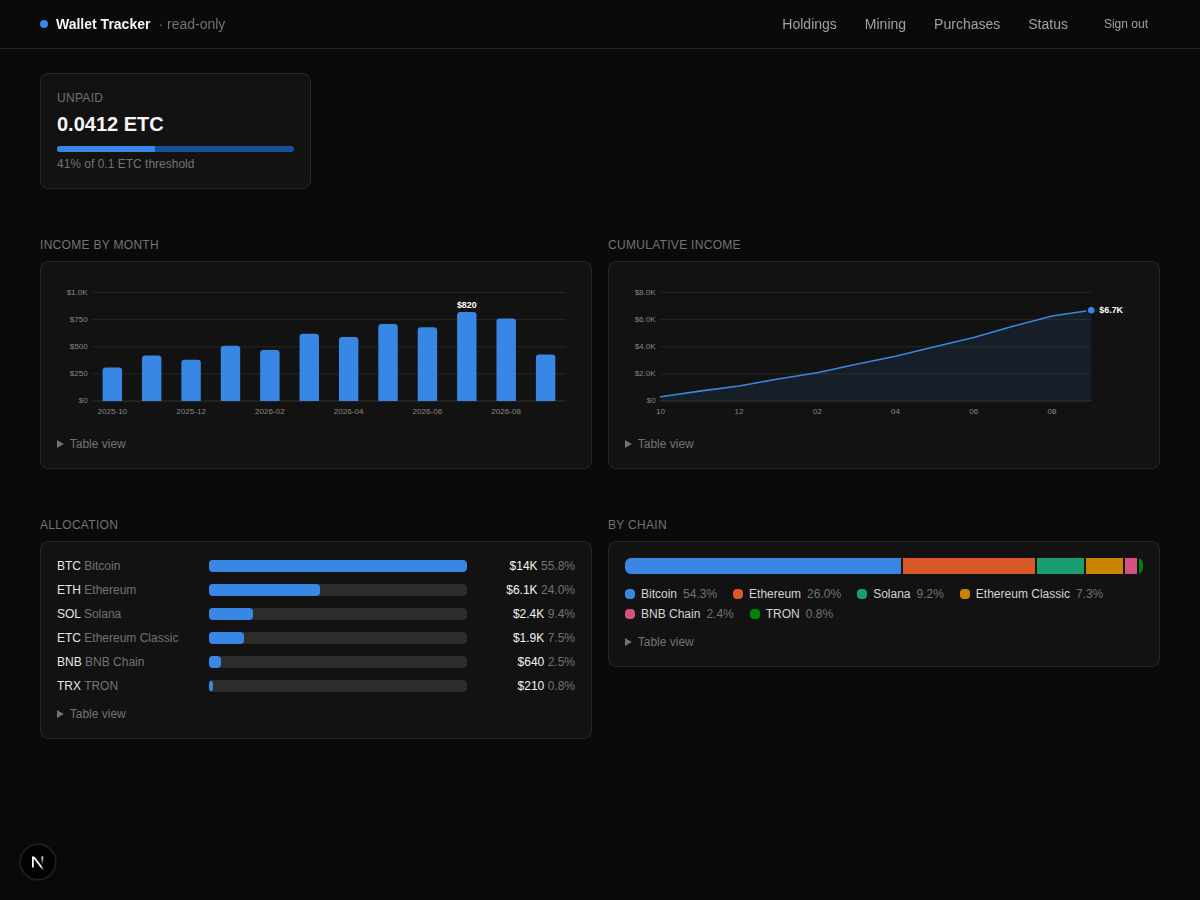Click the blue dot beside Wallet Tracker

tap(44, 24)
